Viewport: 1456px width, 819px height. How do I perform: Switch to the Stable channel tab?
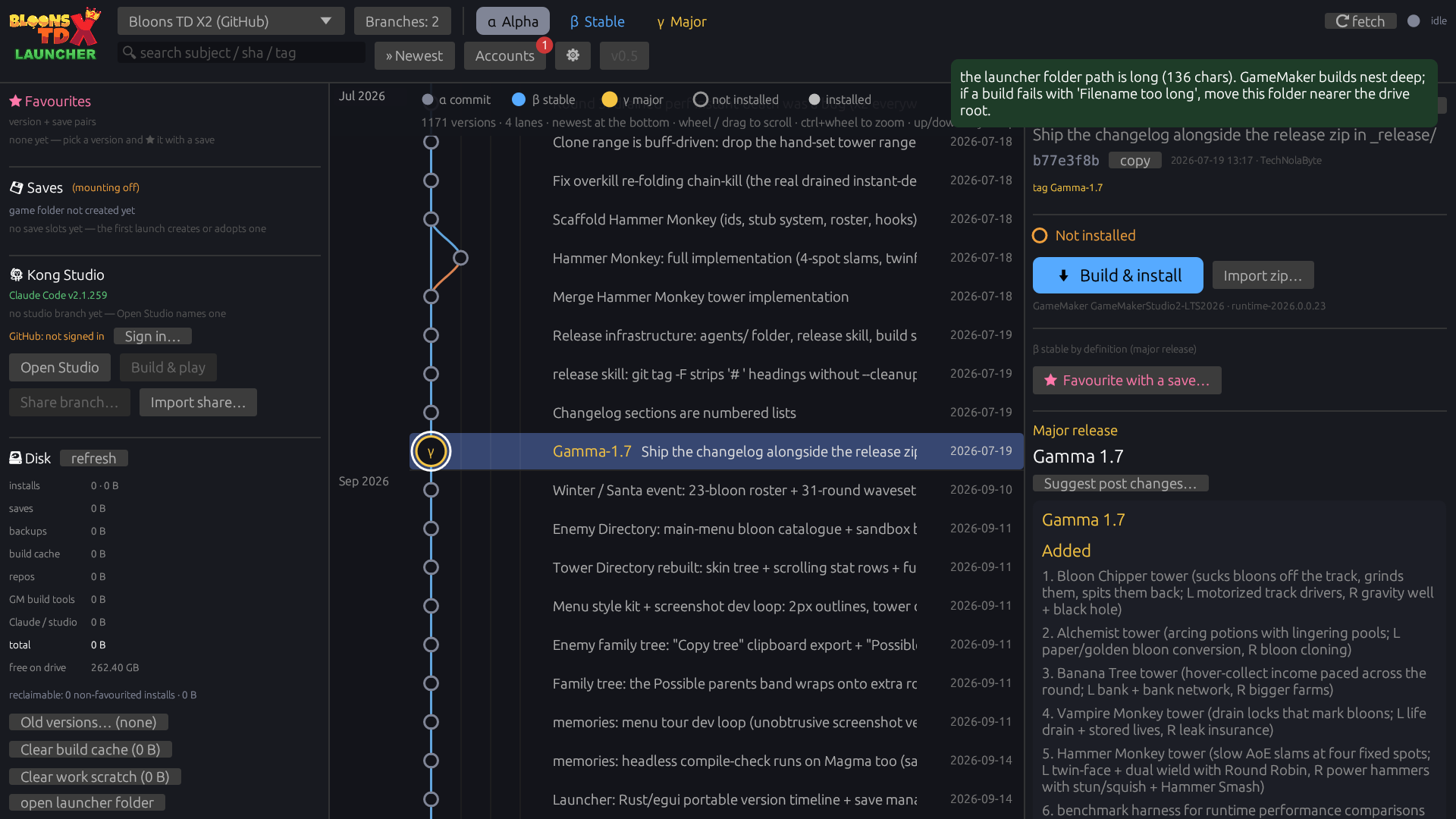pos(598,21)
